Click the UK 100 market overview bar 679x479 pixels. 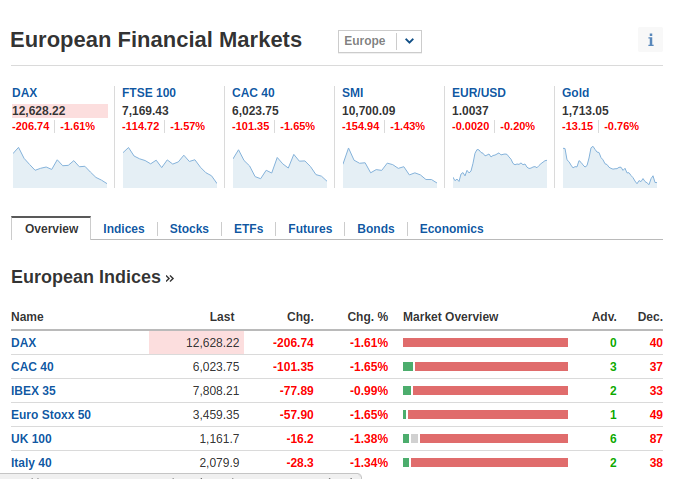485,439
